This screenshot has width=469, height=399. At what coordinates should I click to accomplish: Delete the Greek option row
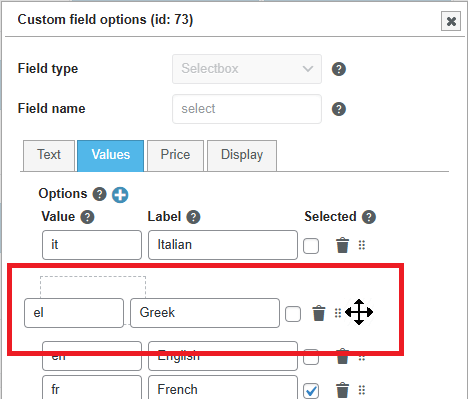[319, 313]
